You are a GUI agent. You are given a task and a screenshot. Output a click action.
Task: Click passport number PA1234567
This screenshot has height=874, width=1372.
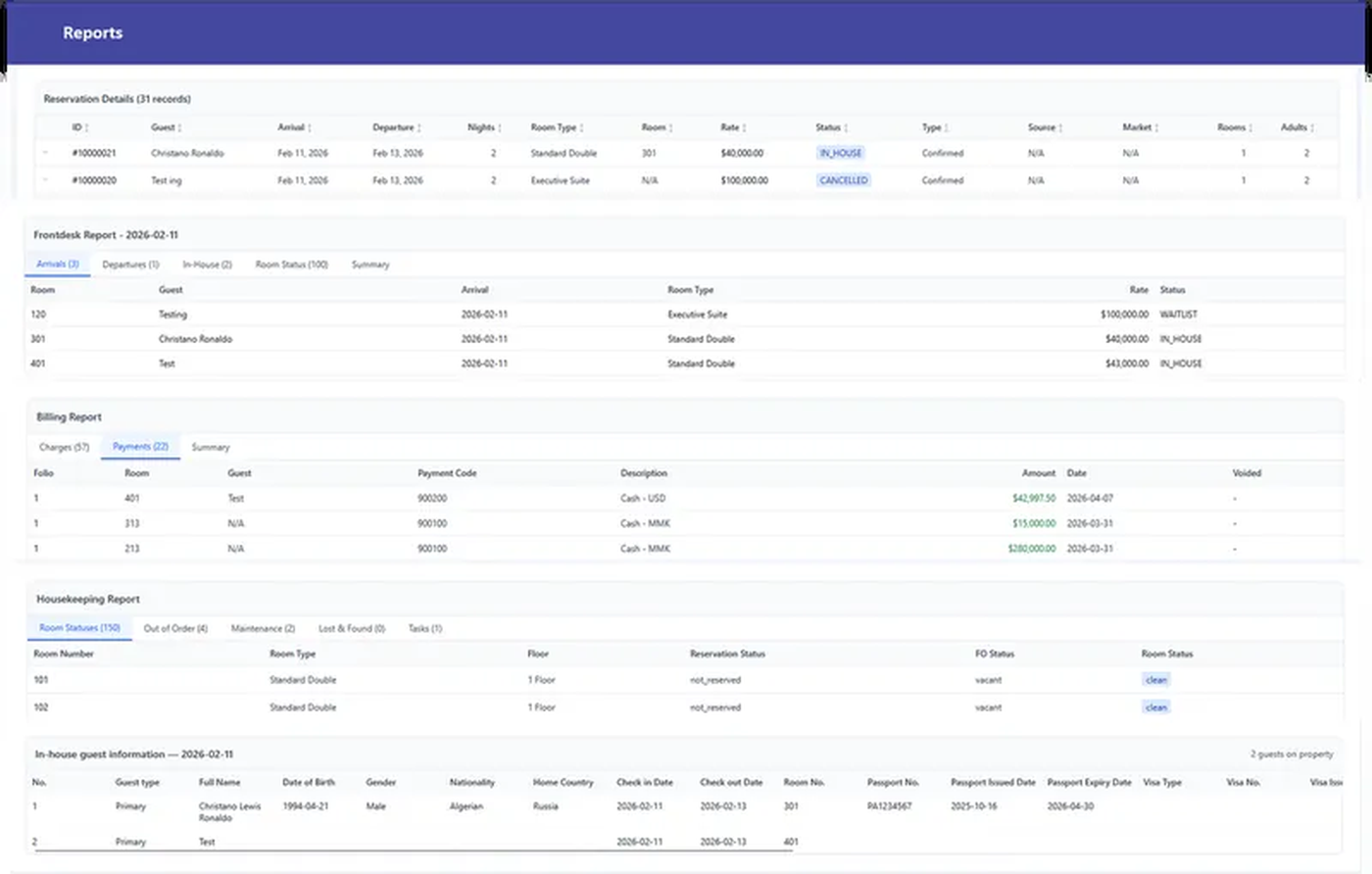pyautogui.click(x=890, y=806)
